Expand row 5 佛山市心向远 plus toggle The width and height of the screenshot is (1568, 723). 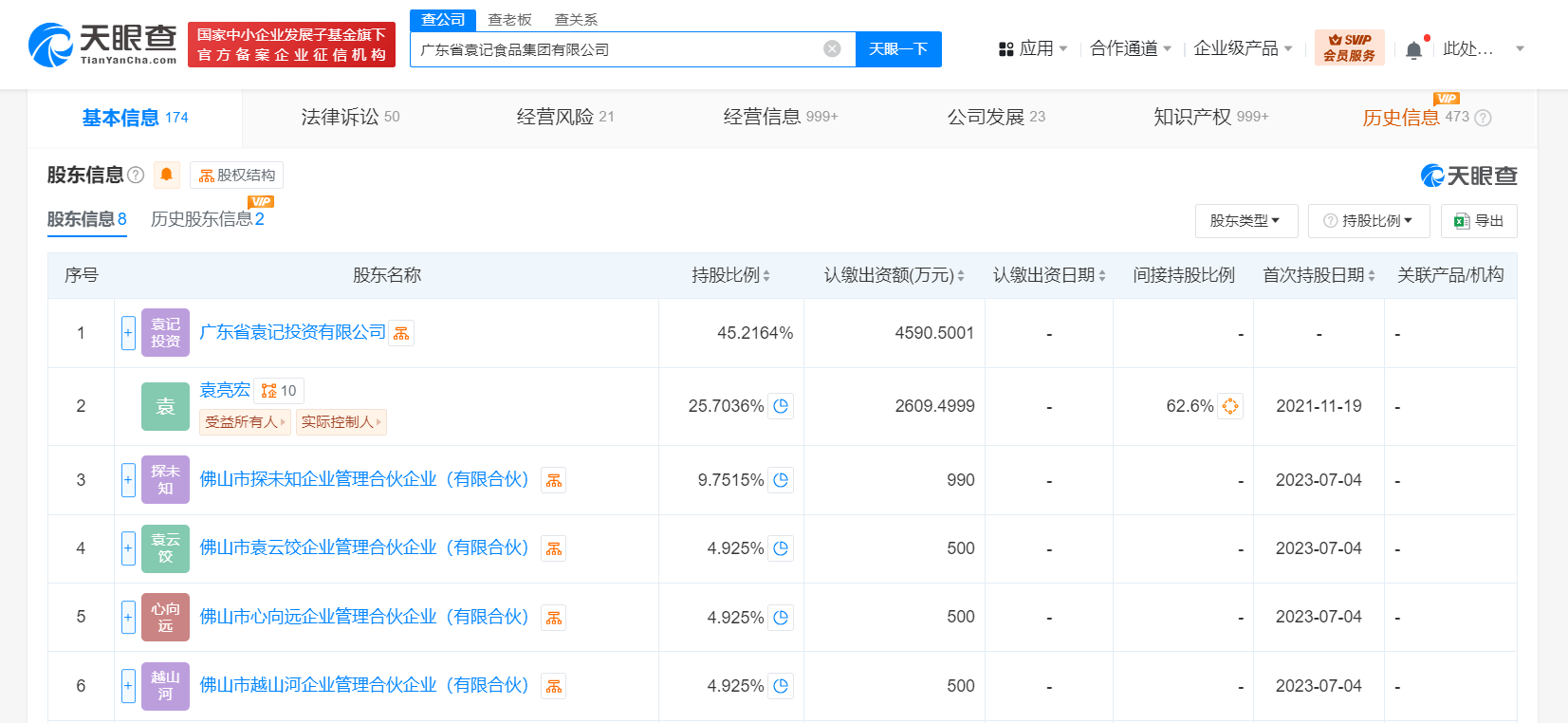click(x=128, y=618)
